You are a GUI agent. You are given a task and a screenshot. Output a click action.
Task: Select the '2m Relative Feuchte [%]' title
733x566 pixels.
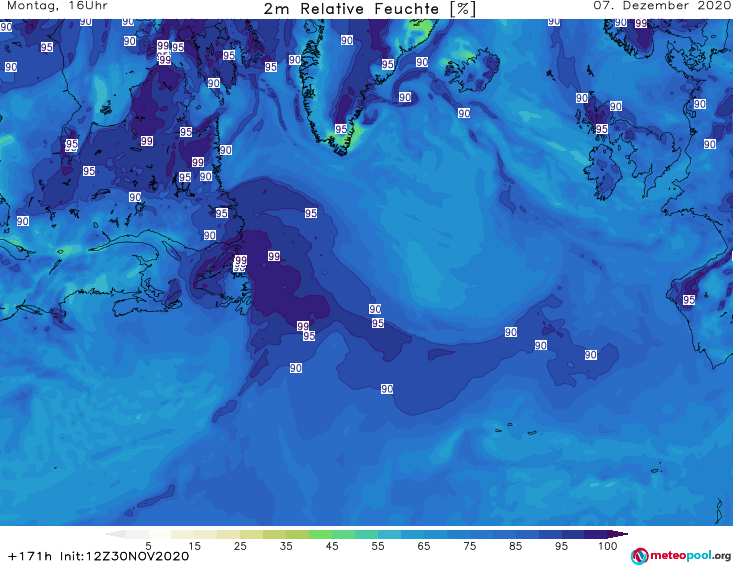(370, 9)
